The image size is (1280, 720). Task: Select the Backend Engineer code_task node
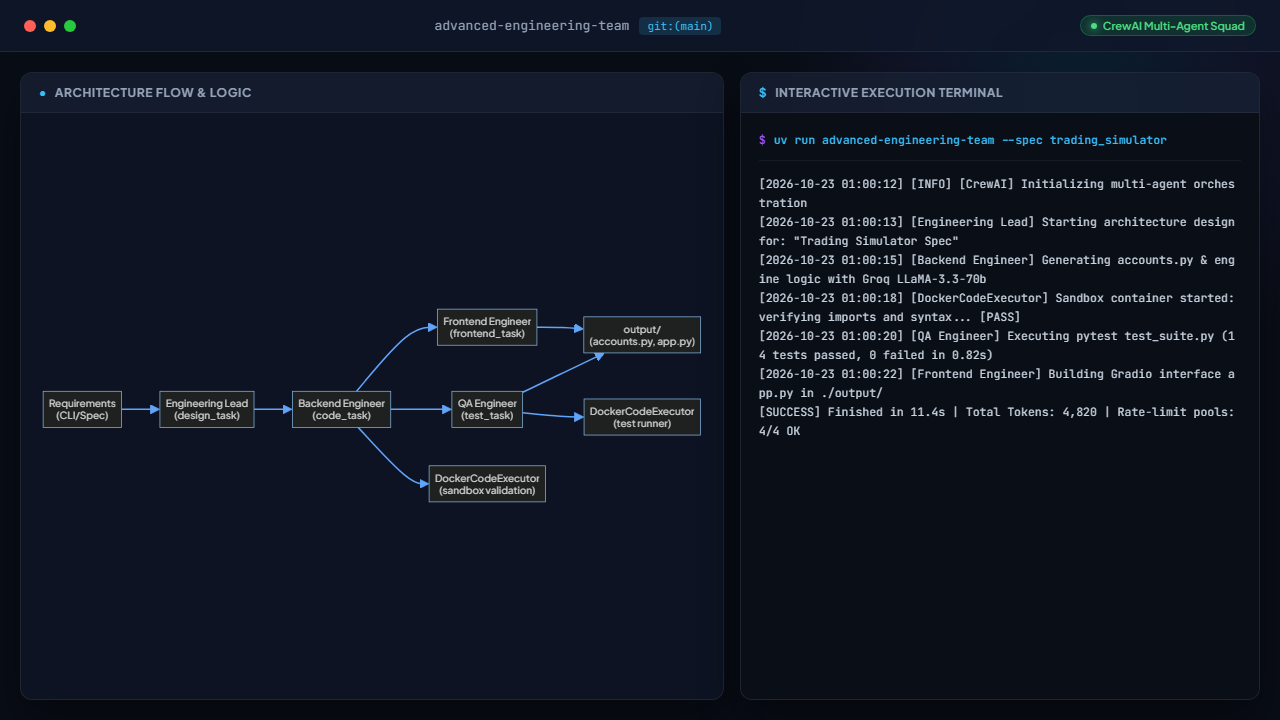[x=341, y=409]
